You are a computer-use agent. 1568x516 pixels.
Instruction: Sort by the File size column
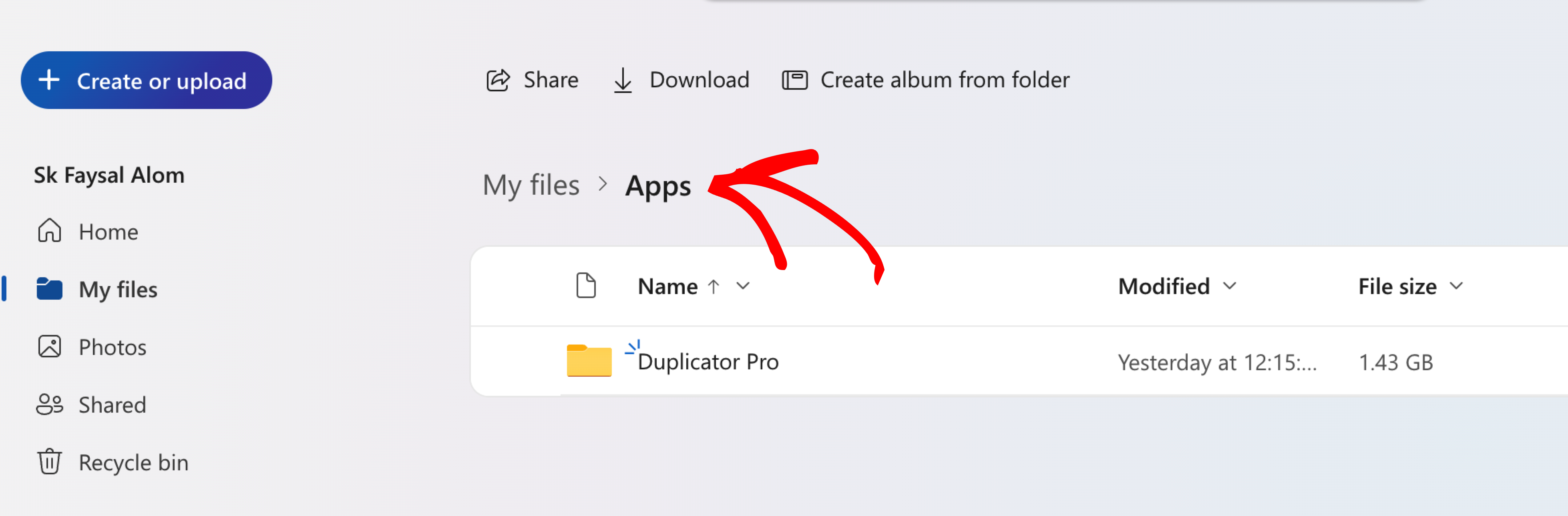point(1397,286)
